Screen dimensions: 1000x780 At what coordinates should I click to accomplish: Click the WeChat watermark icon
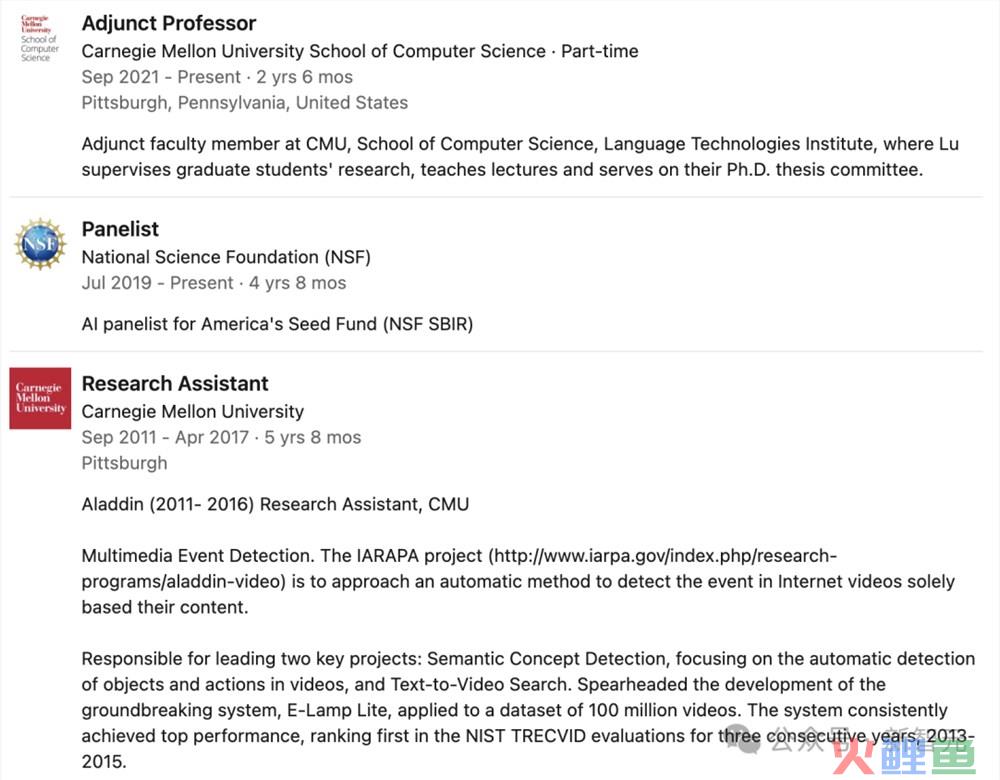click(x=743, y=739)
